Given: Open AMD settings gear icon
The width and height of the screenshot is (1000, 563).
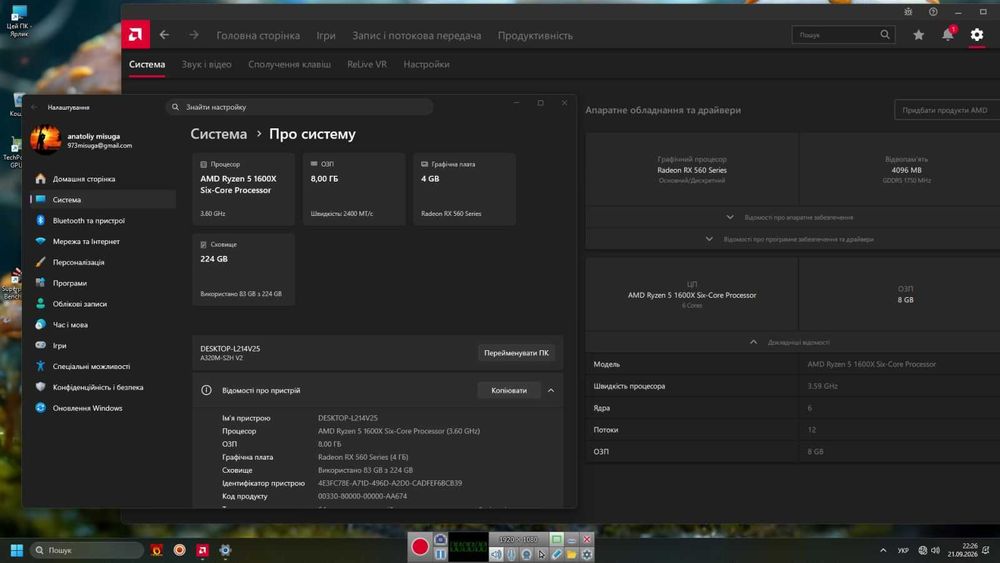Looking at the screenshot, I should 976,35.
